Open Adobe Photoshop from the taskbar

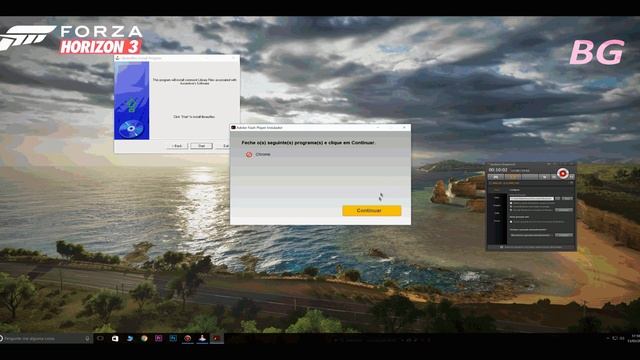click(173, 338)
